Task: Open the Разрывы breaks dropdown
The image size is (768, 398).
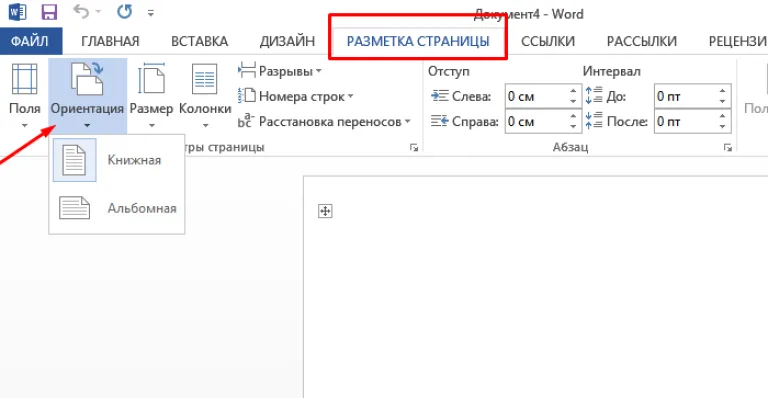Action: 280,71
